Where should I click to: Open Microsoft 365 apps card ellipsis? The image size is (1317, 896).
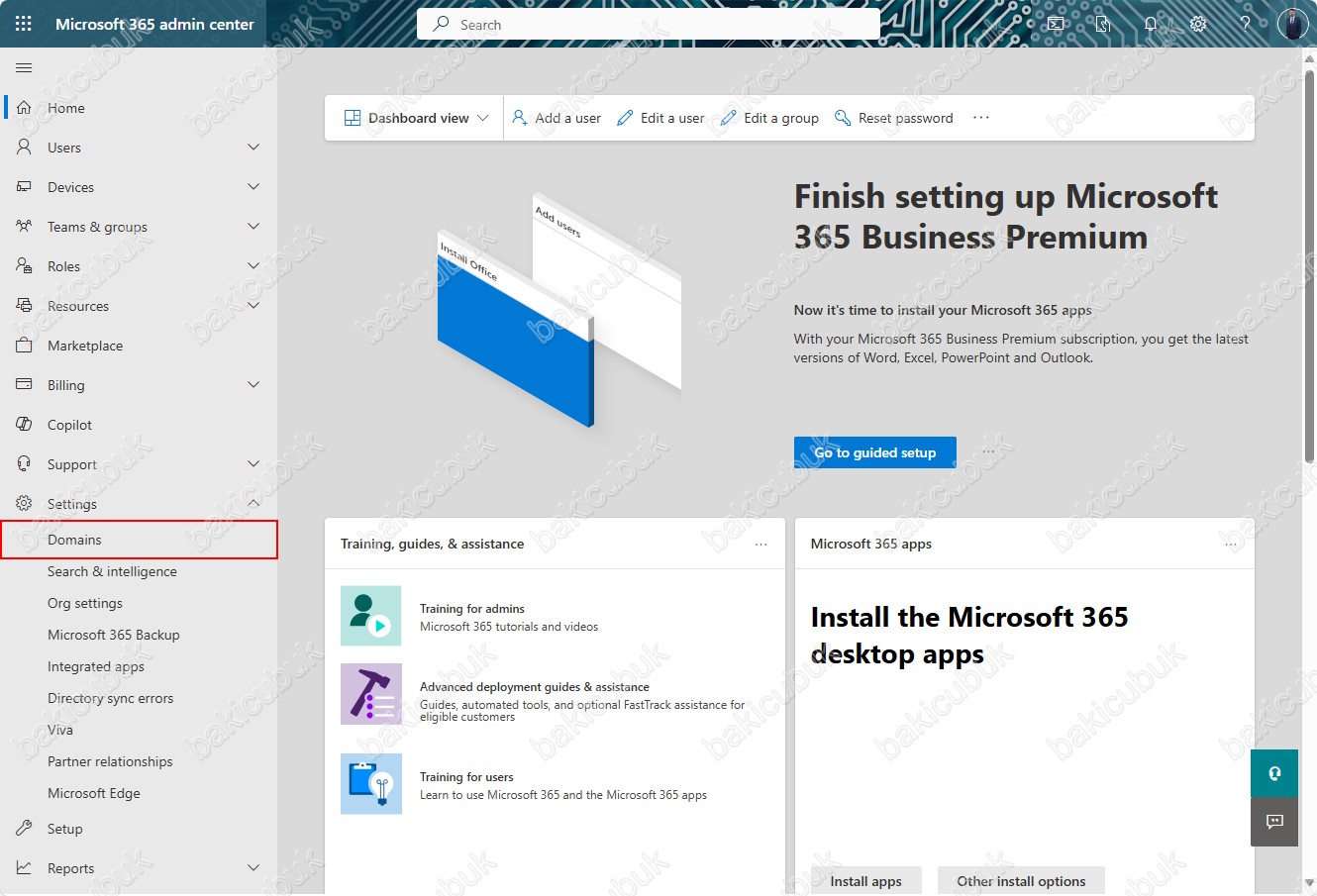[x=1231, y=544]
